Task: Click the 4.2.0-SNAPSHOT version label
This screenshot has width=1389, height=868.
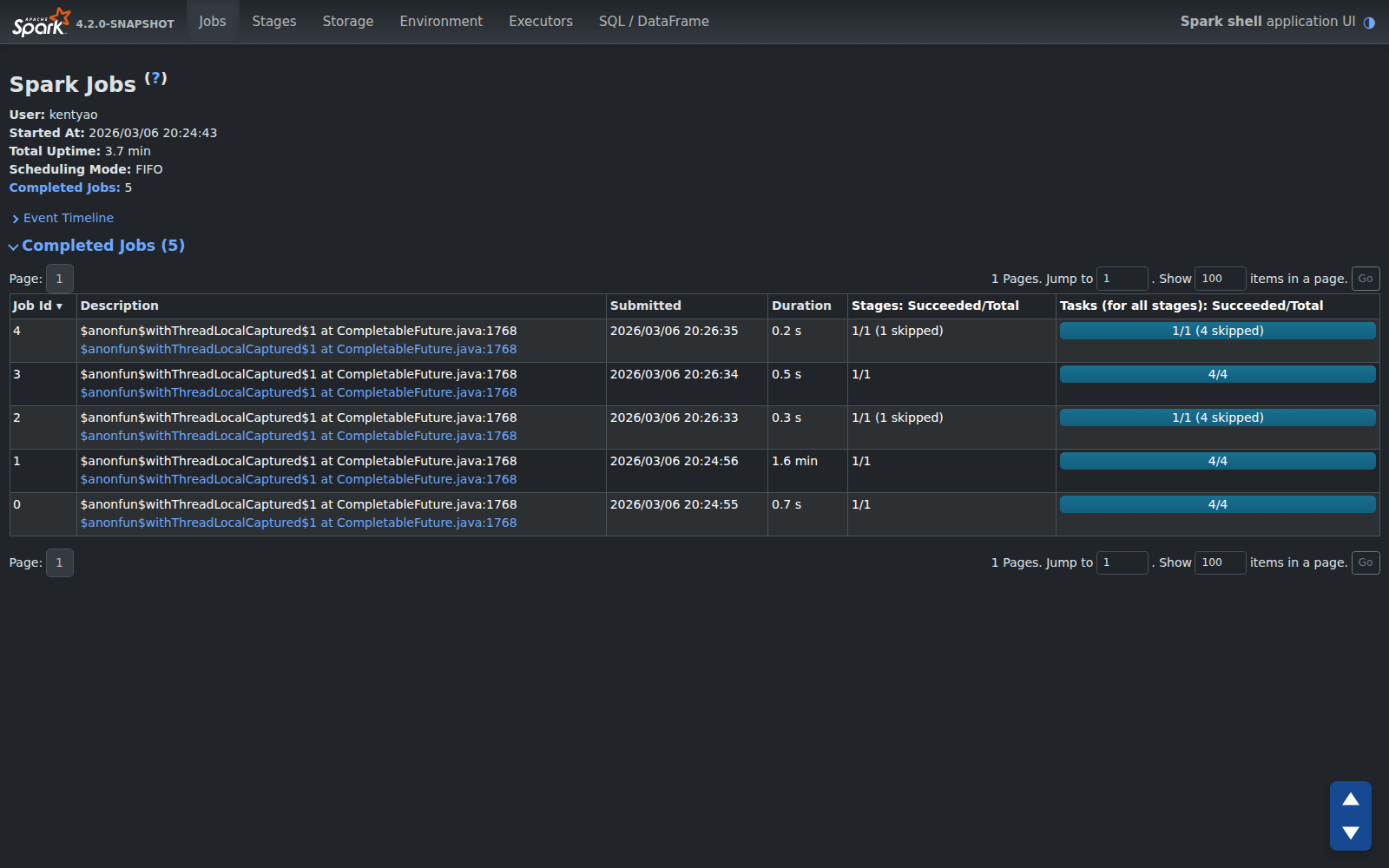Action: (x=125, y=24)
